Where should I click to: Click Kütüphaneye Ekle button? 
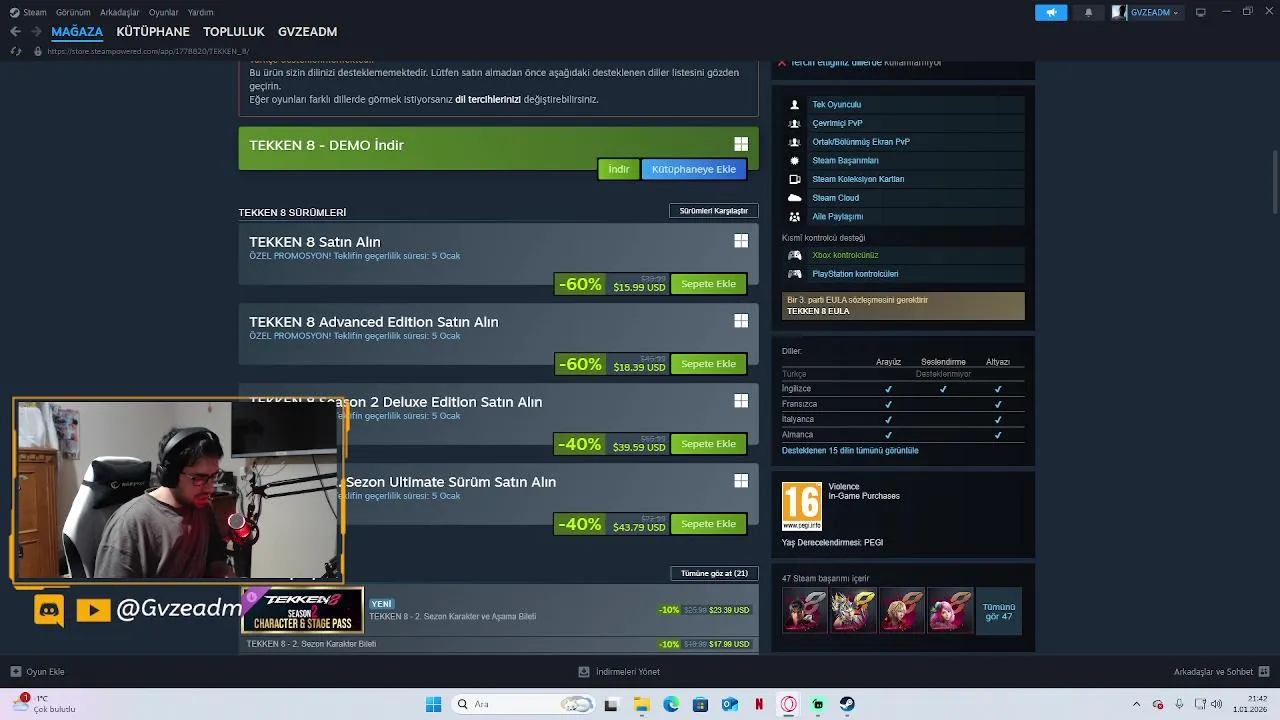(694, 169)
